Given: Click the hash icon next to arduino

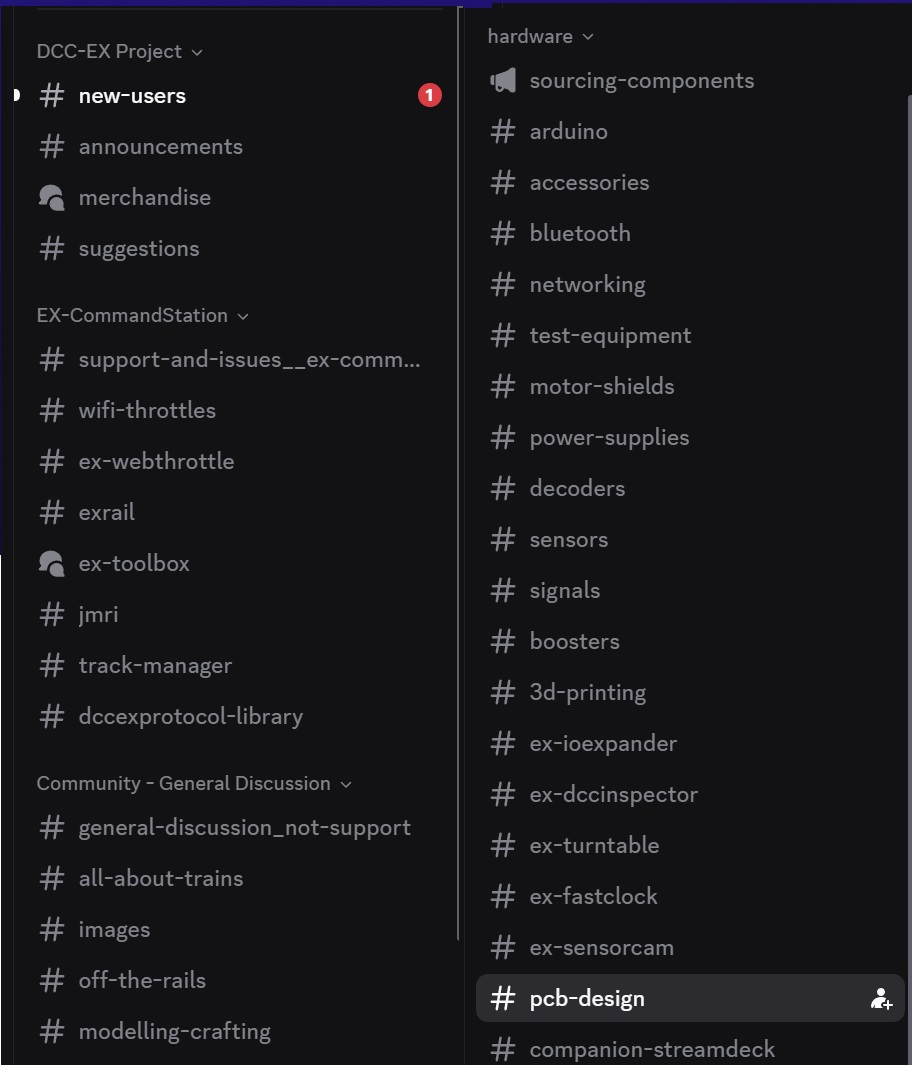Looking at the screenshot, I should click(x=503, y=131).
